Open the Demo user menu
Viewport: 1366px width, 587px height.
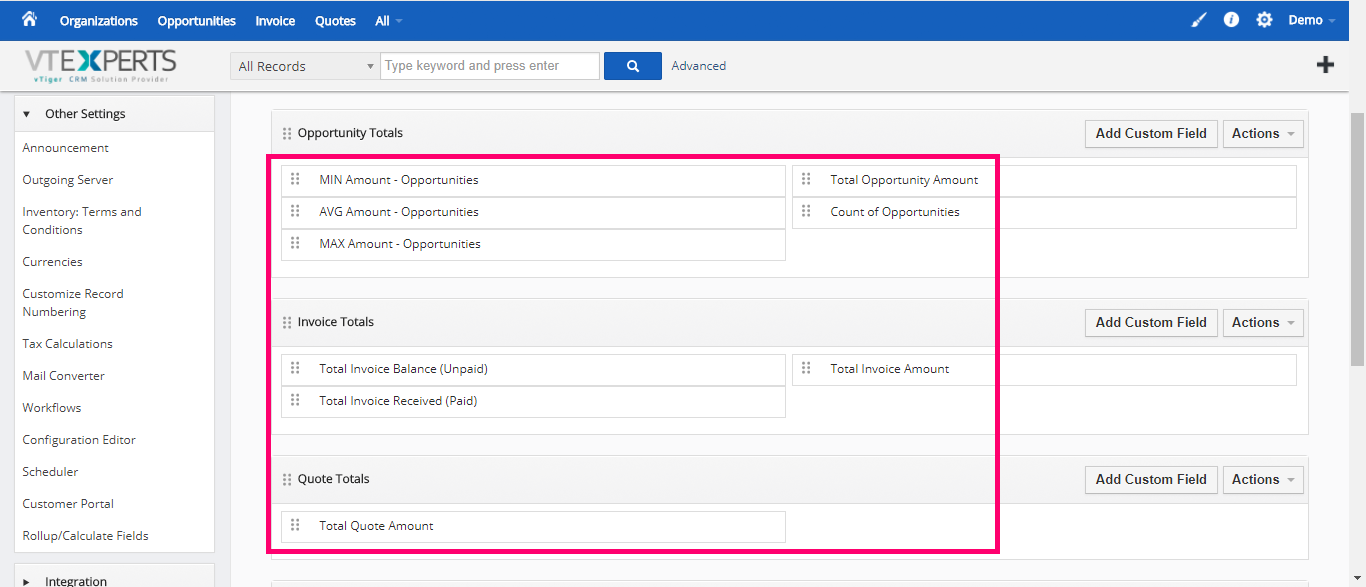(x=1312, y=20)
